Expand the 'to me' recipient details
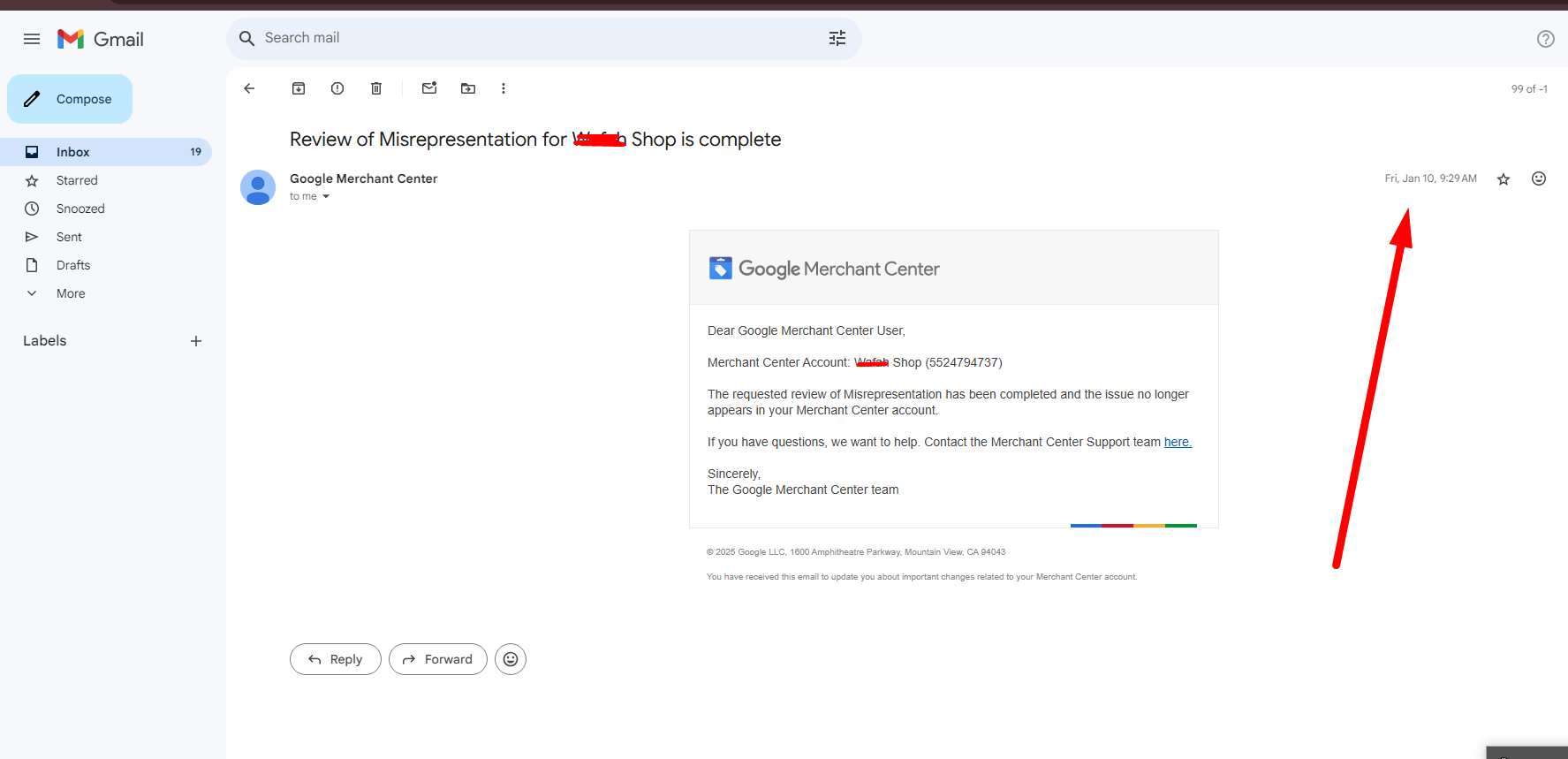Screen dimensions: 1568x759 [326, 197]
